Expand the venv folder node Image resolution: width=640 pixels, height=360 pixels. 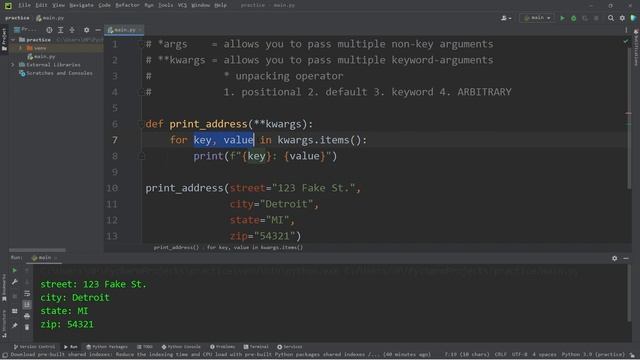(20, 48)
